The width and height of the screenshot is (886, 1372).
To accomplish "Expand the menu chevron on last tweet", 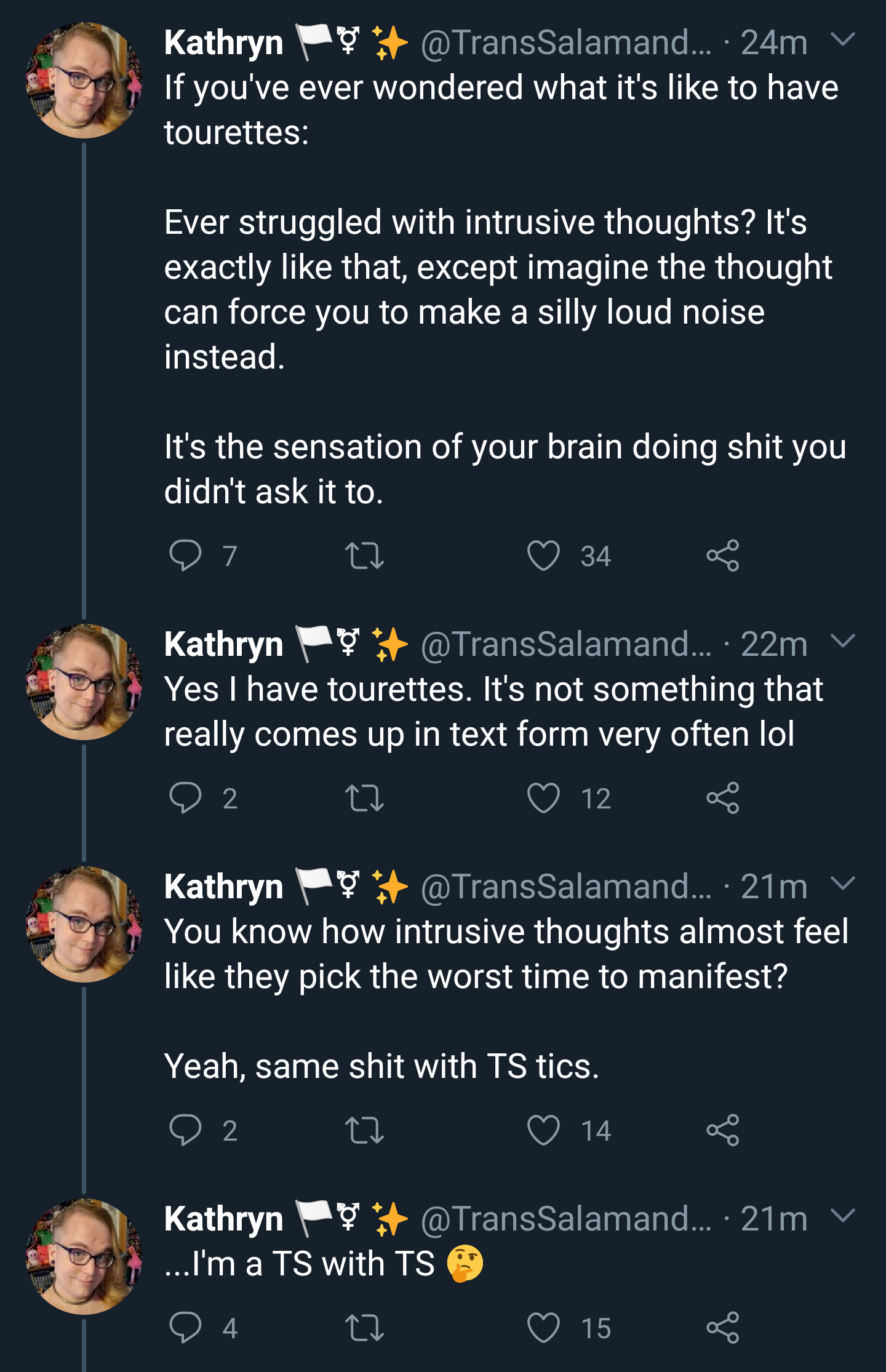I will click(843, 1216).
